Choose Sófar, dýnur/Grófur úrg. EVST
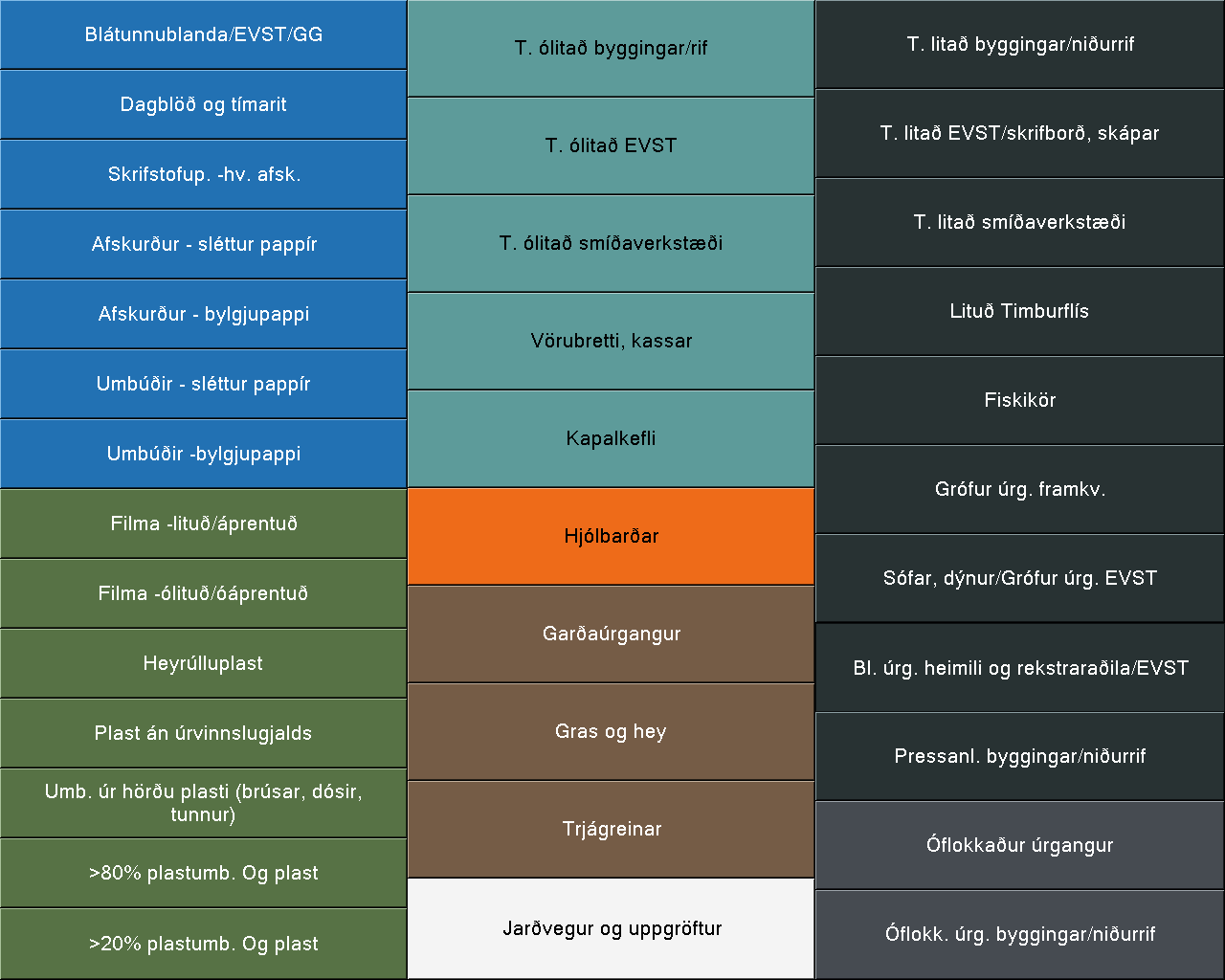This screenshot has width=1225, height=980. coord(1019,578)
